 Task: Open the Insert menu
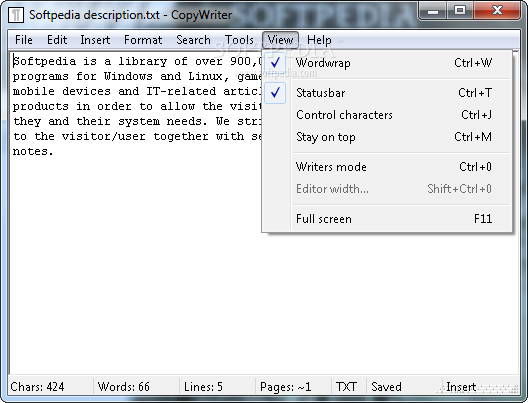(x=95, y=40)
